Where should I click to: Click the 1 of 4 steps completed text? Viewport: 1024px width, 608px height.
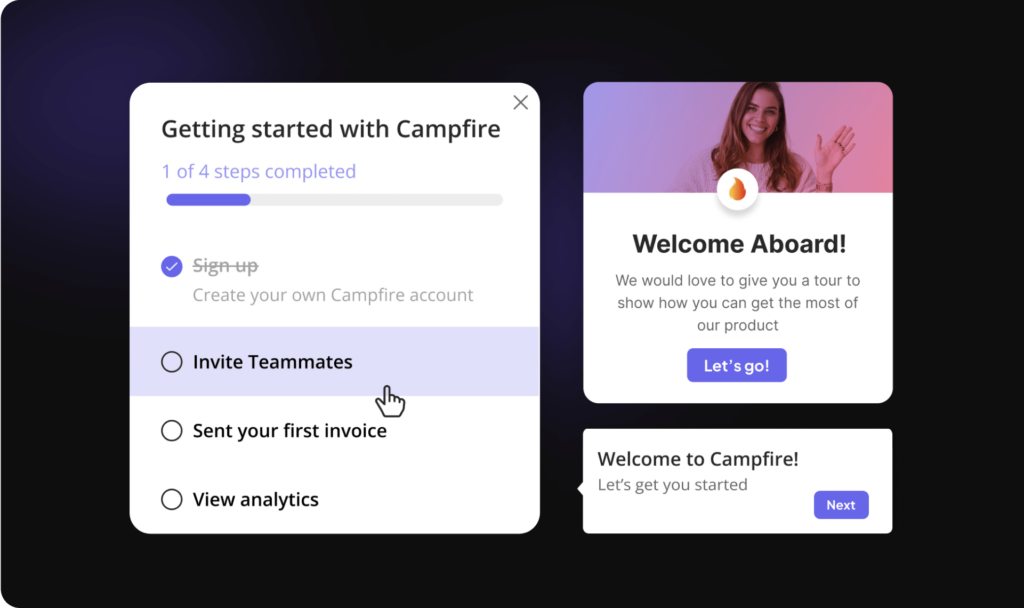pyautogui.click(x=259, y=171)
